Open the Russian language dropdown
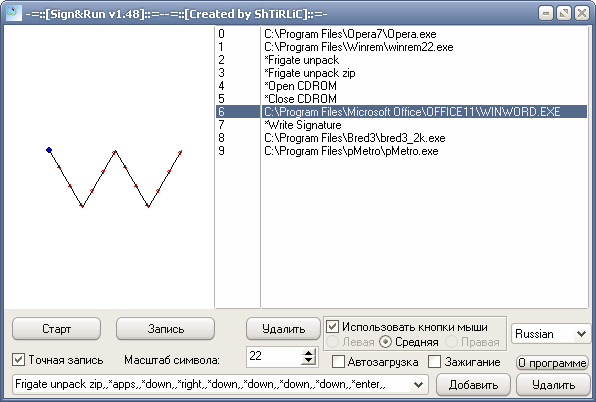This screenshot has width=596, height=402. (551, 334)
